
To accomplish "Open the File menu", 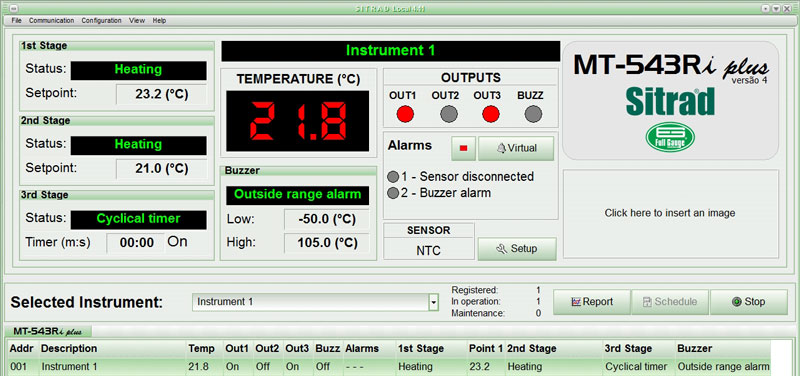I will point(16,20).
